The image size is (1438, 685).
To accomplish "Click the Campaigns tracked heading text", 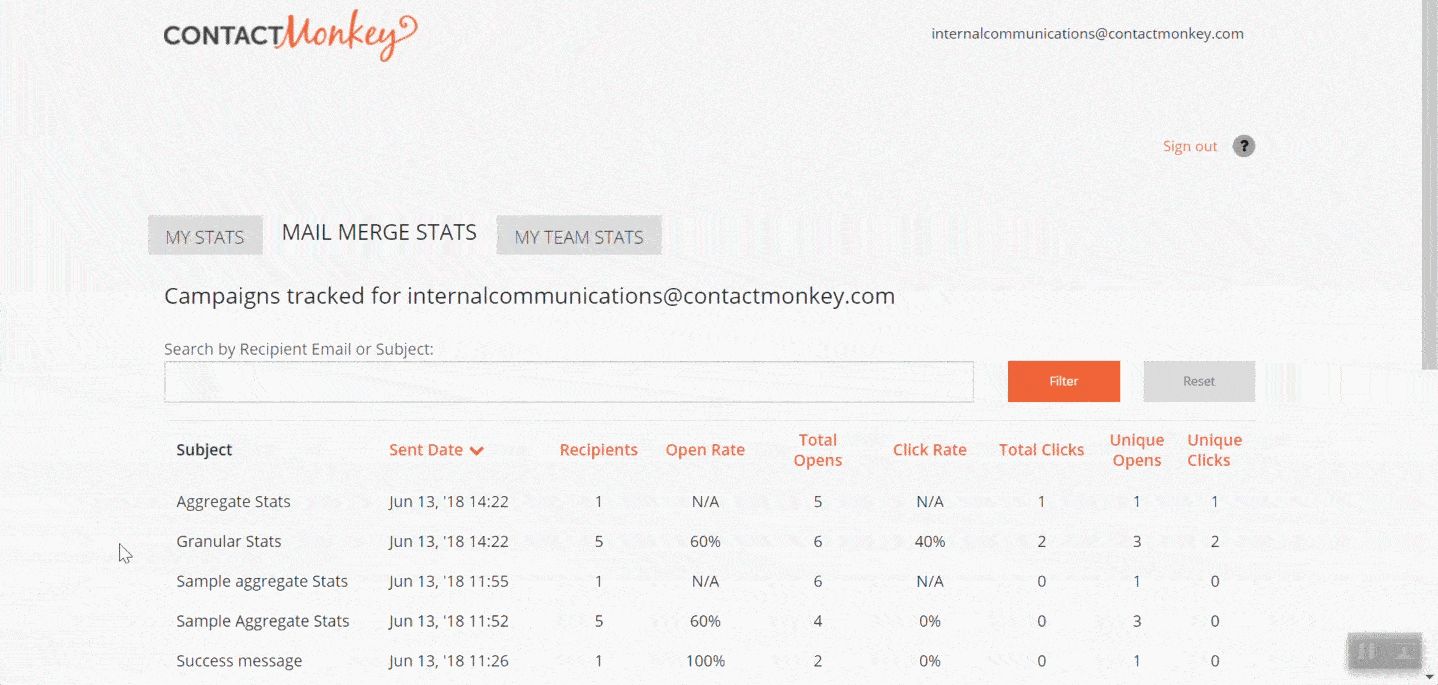I will point(529,296).
